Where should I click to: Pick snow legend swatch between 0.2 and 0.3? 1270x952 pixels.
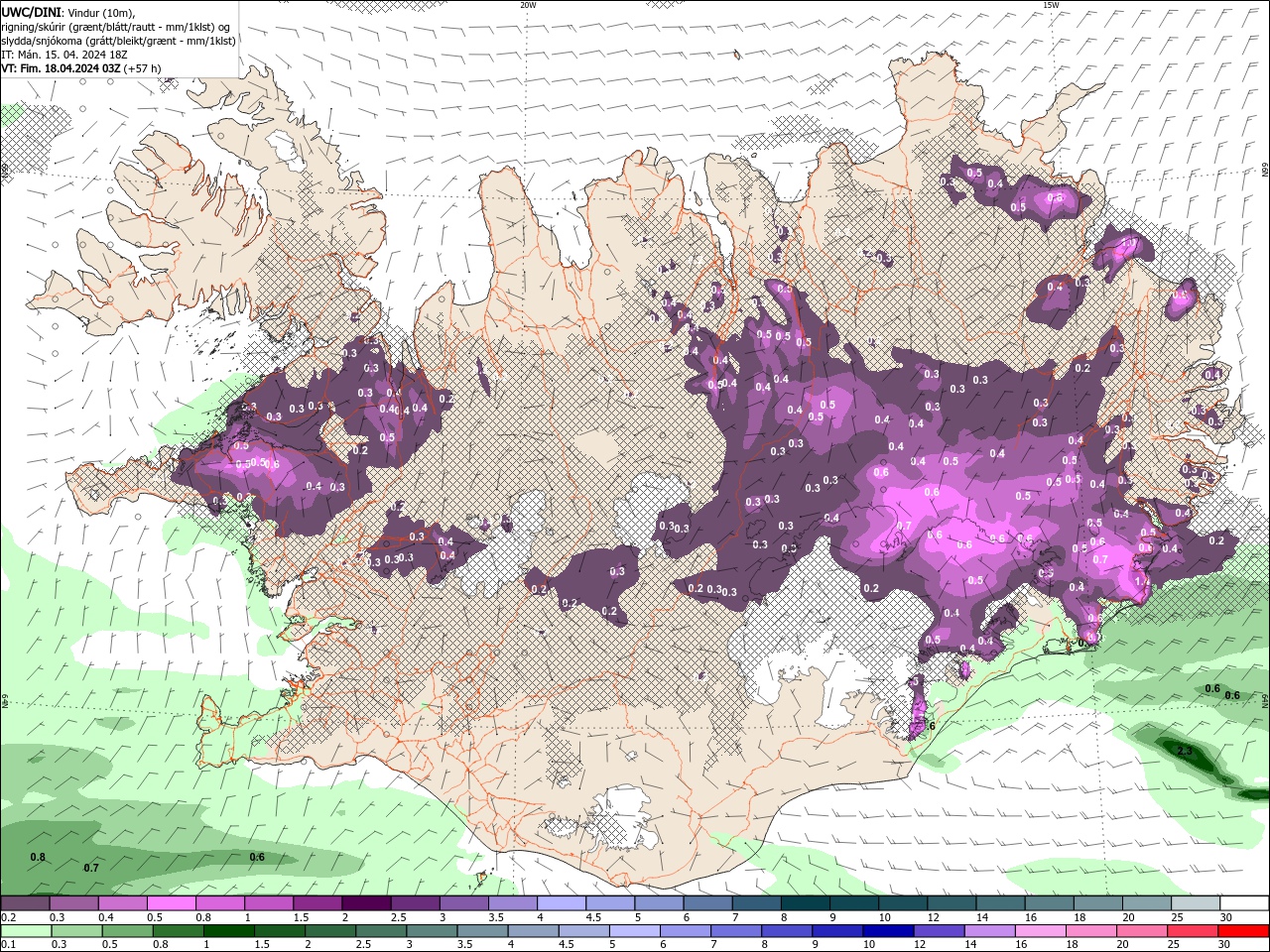pos(25,903)
